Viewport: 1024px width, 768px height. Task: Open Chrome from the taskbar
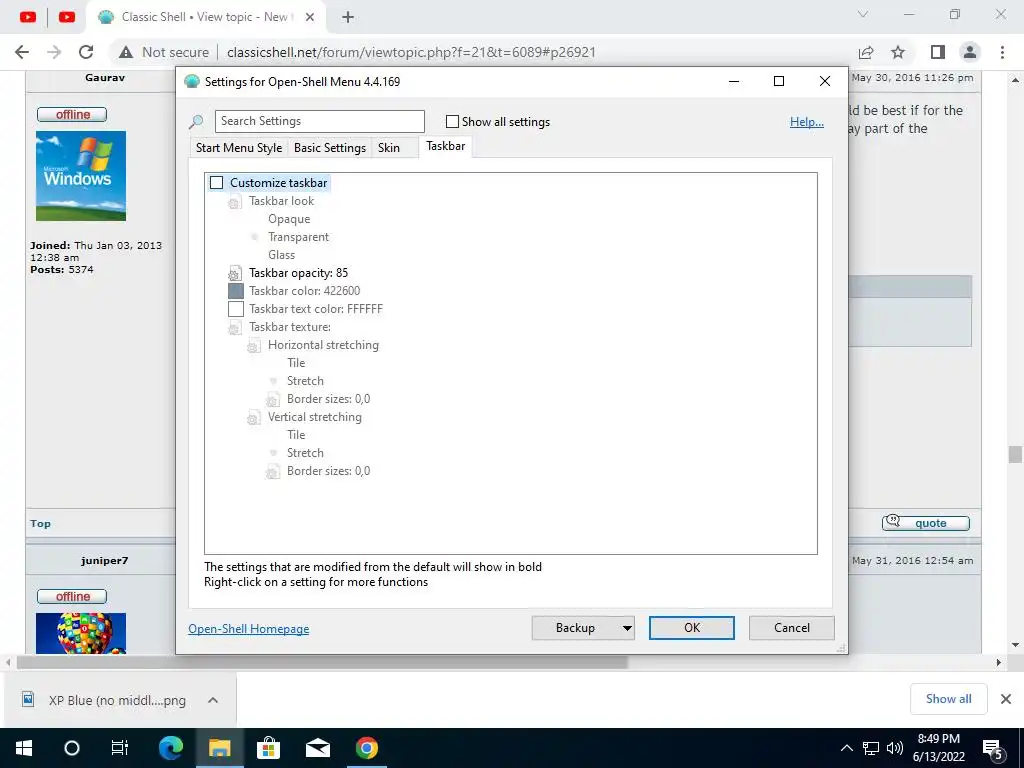366,748
